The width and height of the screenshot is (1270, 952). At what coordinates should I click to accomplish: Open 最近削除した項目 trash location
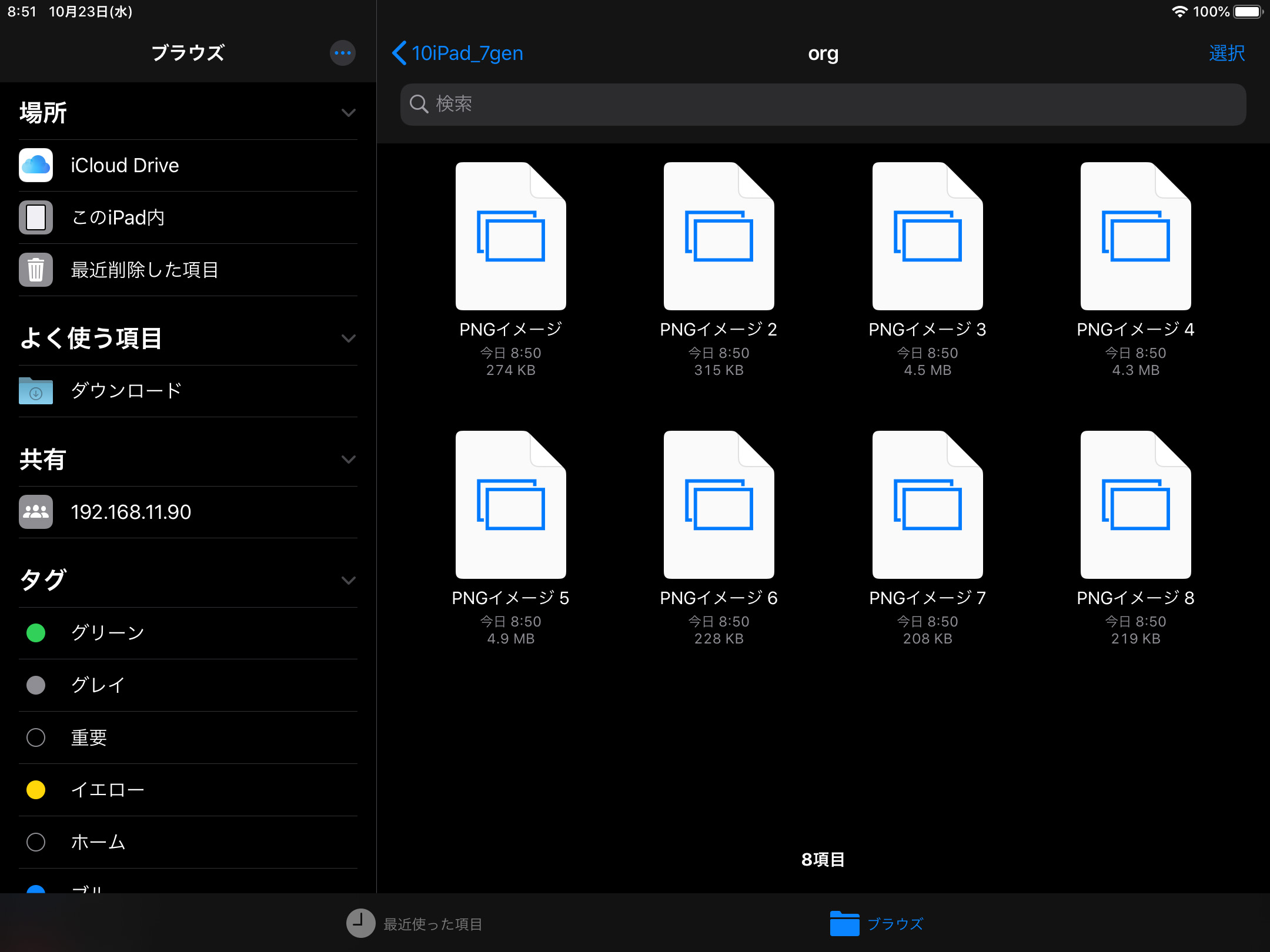click(x=144, y=270)
